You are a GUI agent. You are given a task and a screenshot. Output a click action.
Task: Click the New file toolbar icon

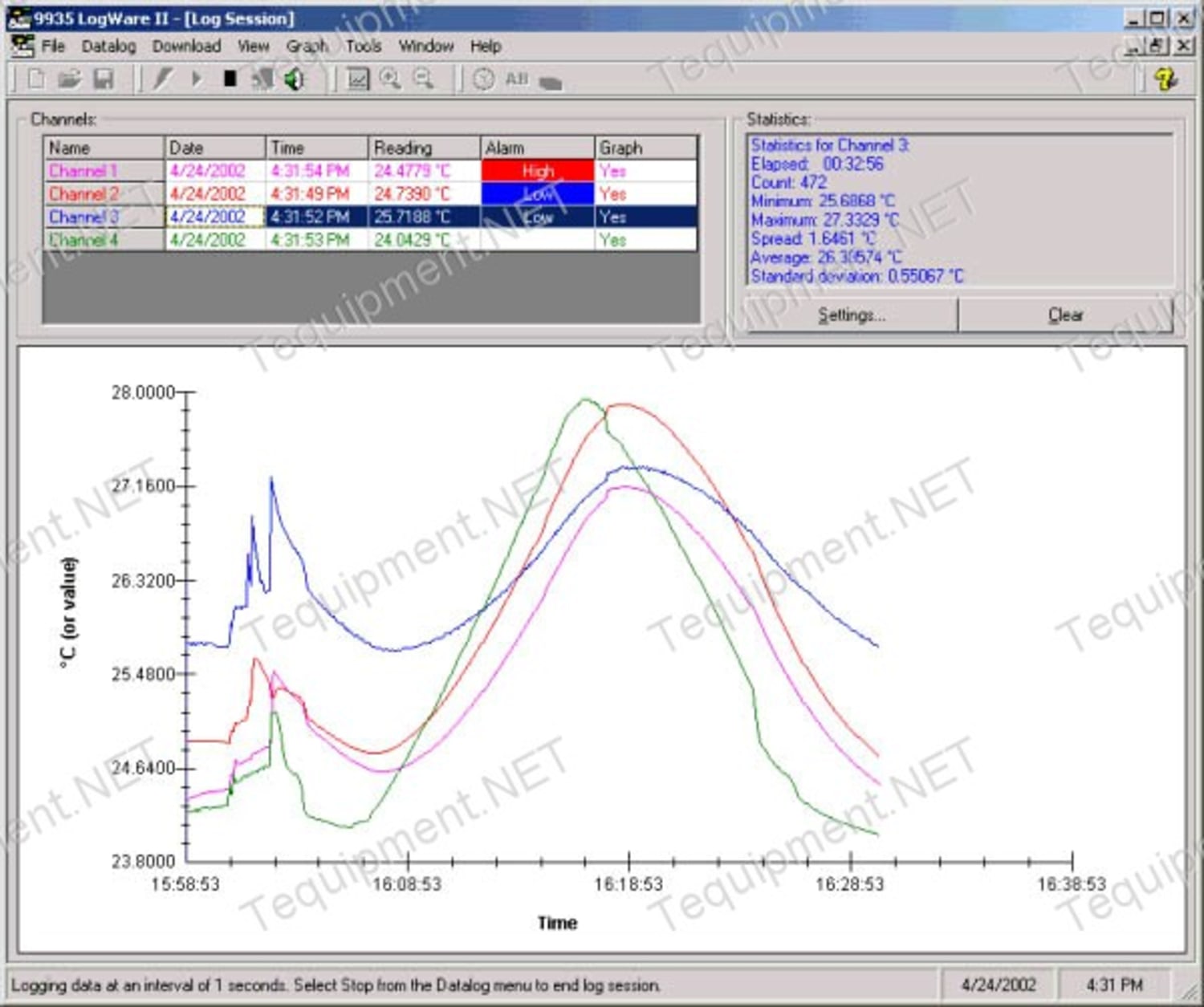(x=35, y=79)
